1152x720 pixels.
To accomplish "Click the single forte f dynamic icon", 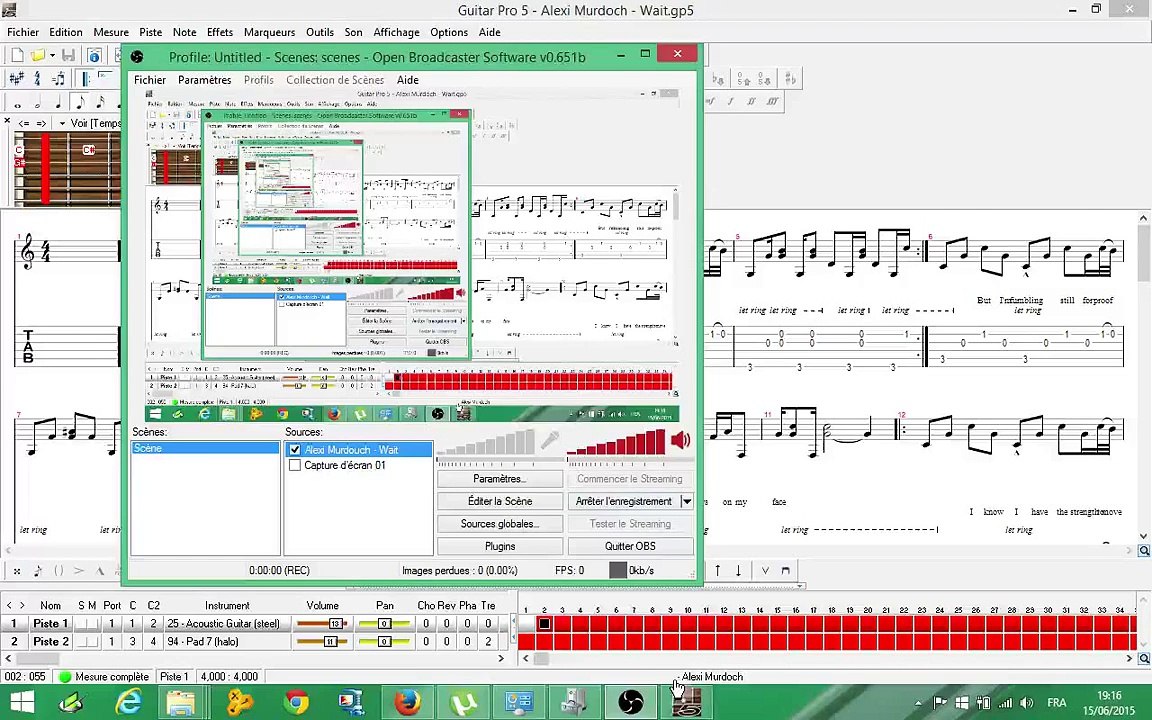I will point(730,102).
